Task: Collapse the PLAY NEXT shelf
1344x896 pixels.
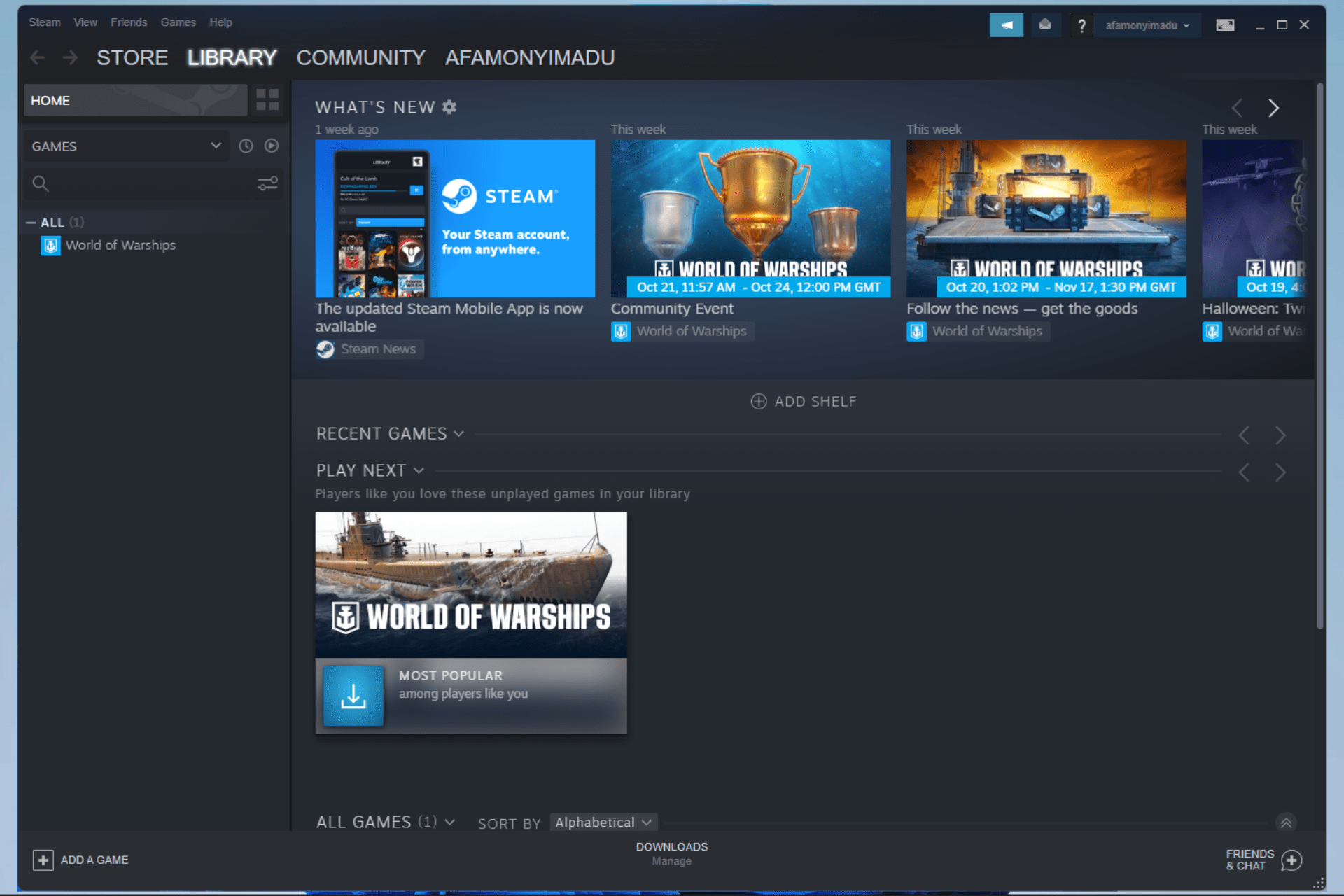Action: point(419,470)
